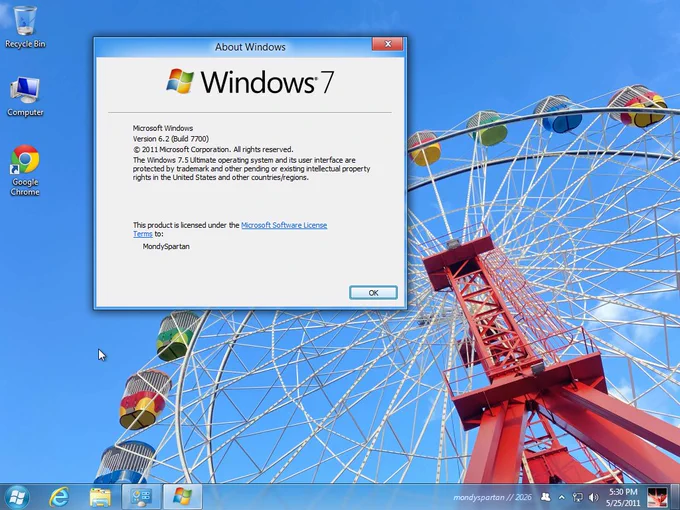Select the Google Chrome desktop shortcut
Viewport: 680px width, 510px height.
tap(25, 170)
